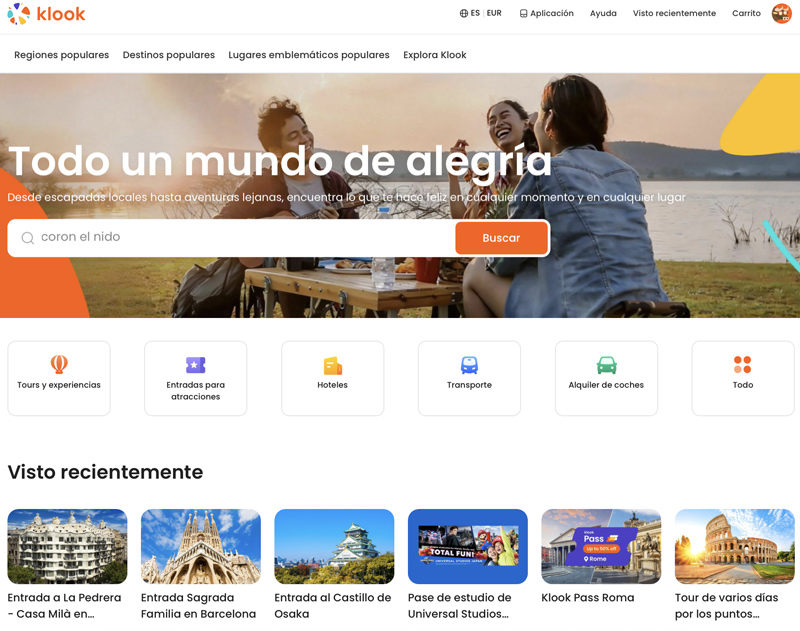
Task: Open the ES language globe selector
Action: 469,13
